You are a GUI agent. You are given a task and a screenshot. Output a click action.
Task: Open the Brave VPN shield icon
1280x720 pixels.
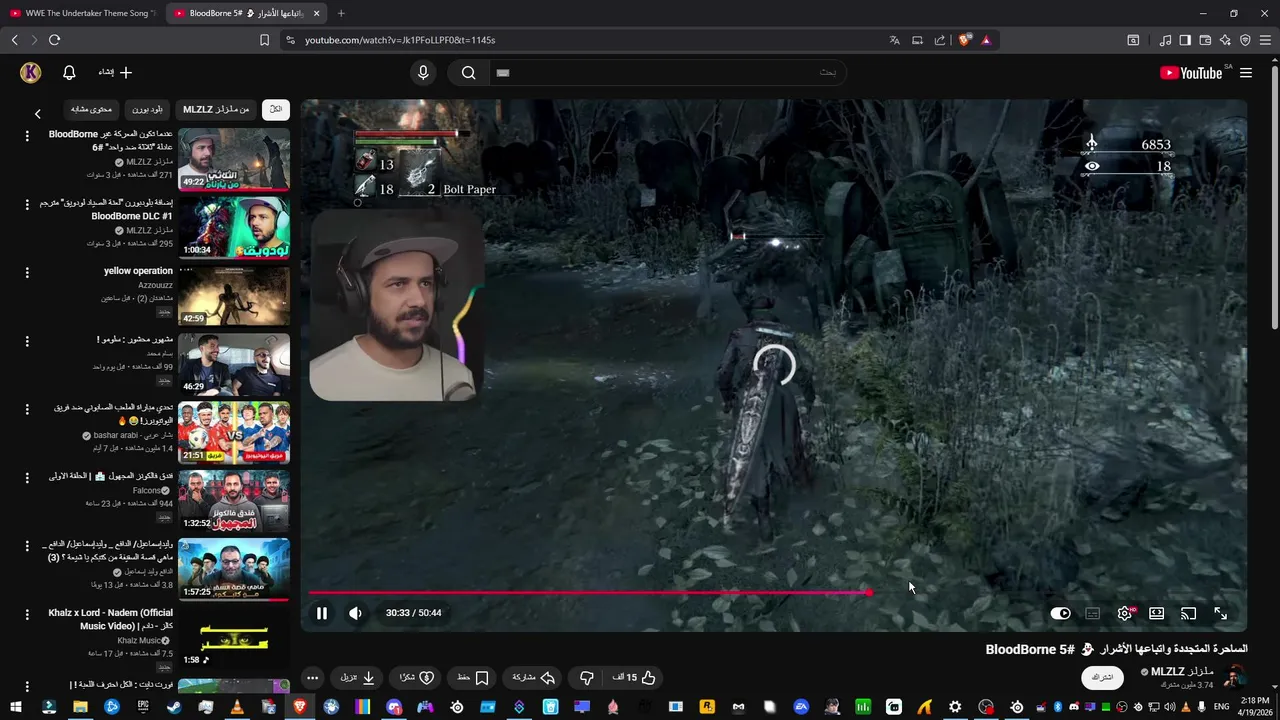(1245, 40)
